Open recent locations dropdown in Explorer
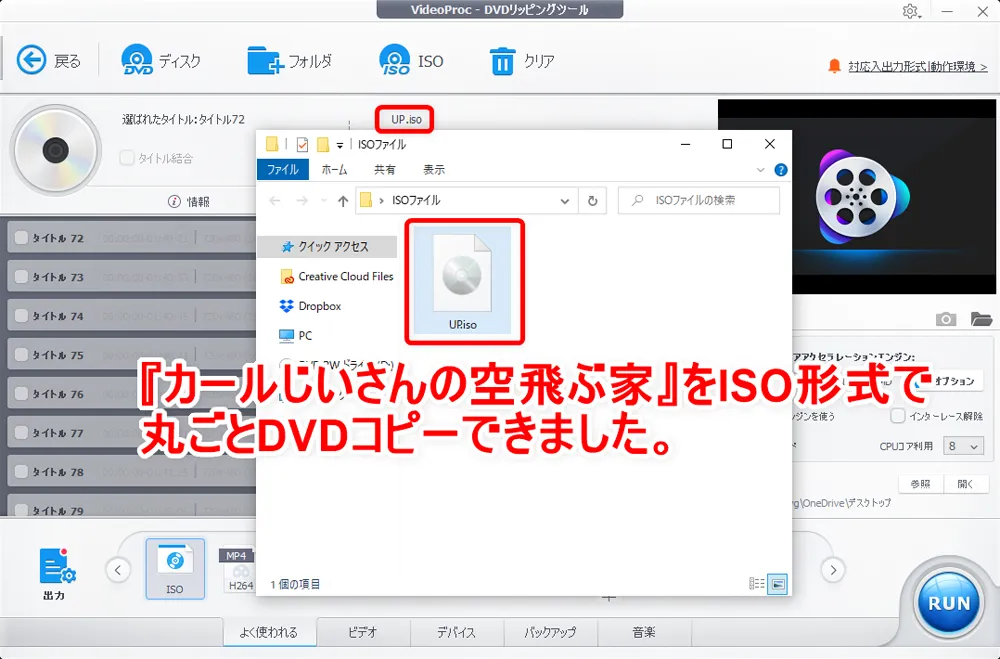The image size is (1000, 659). click(324, 201)
